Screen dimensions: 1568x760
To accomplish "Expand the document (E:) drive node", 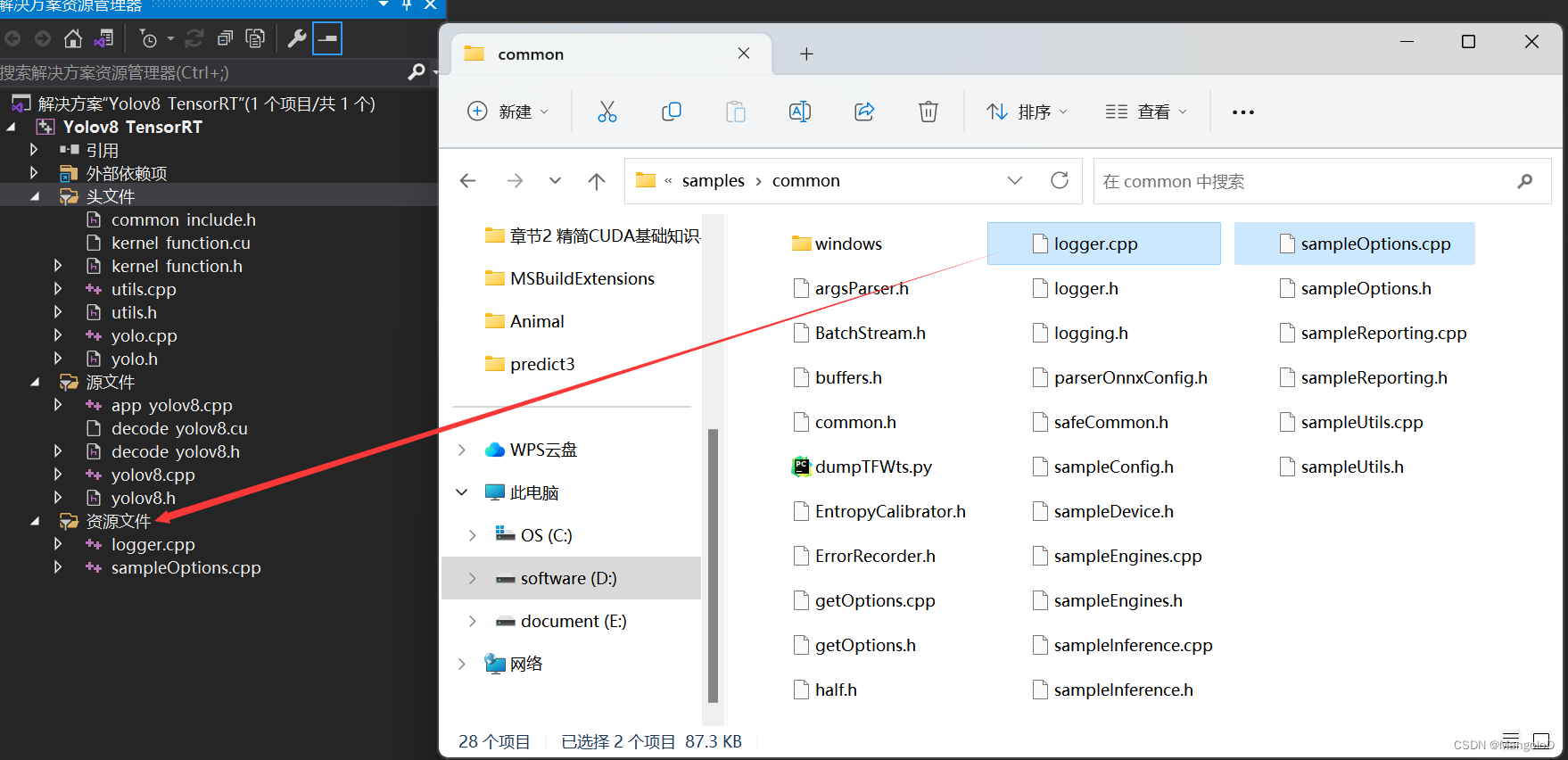I will click(x=473, y=621).
